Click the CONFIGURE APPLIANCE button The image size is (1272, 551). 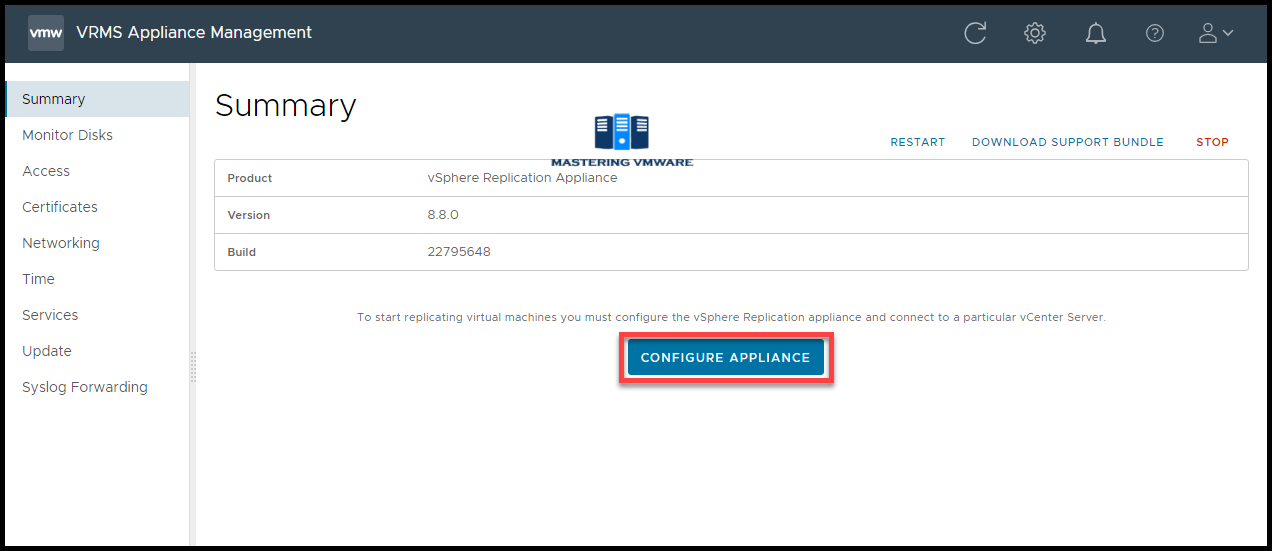point(725,358)
